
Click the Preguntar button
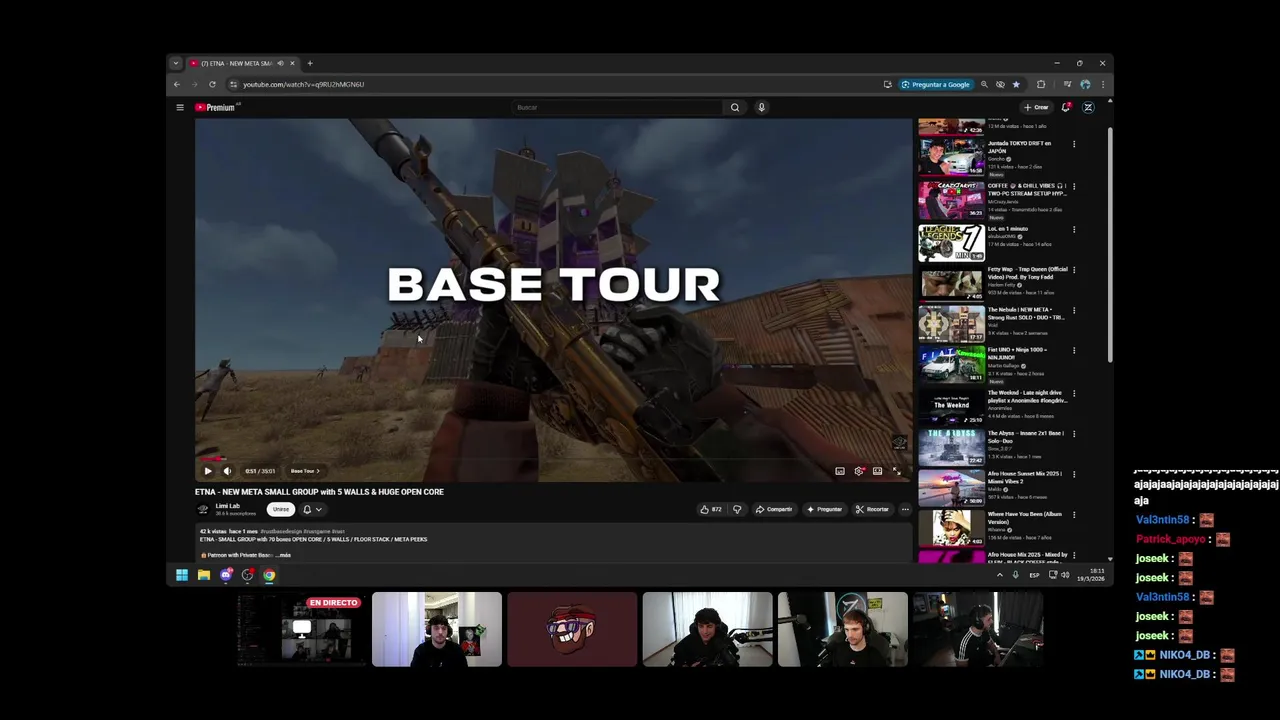click(x=824, y=509)
